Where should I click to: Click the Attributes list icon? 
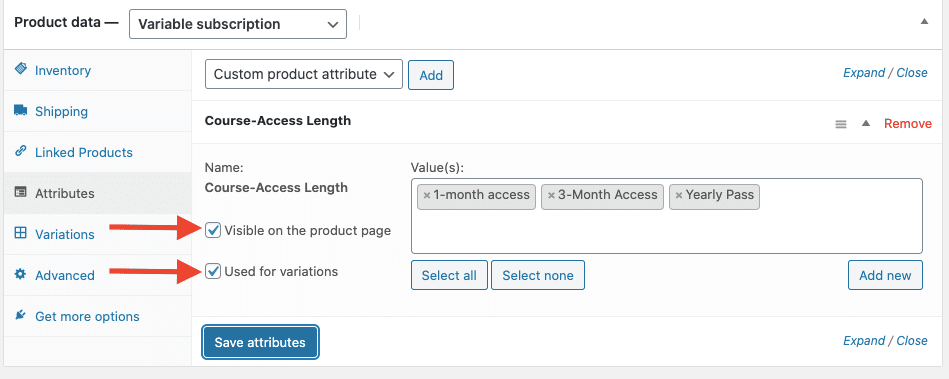(21, 193)
